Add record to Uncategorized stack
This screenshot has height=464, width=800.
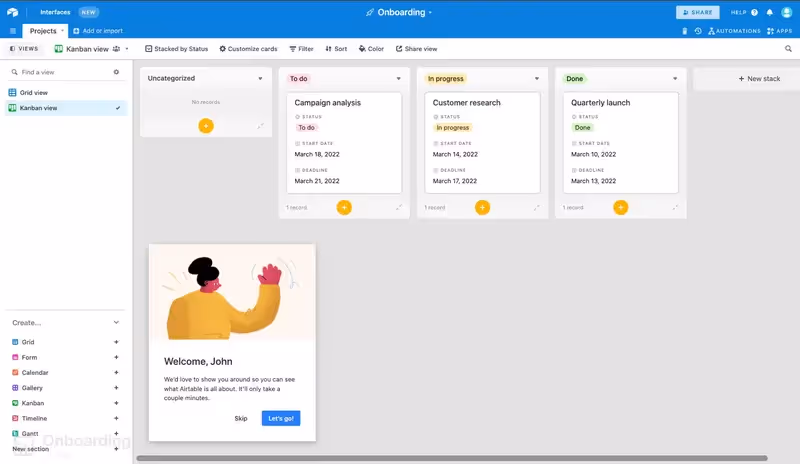(x=206, y=126)
